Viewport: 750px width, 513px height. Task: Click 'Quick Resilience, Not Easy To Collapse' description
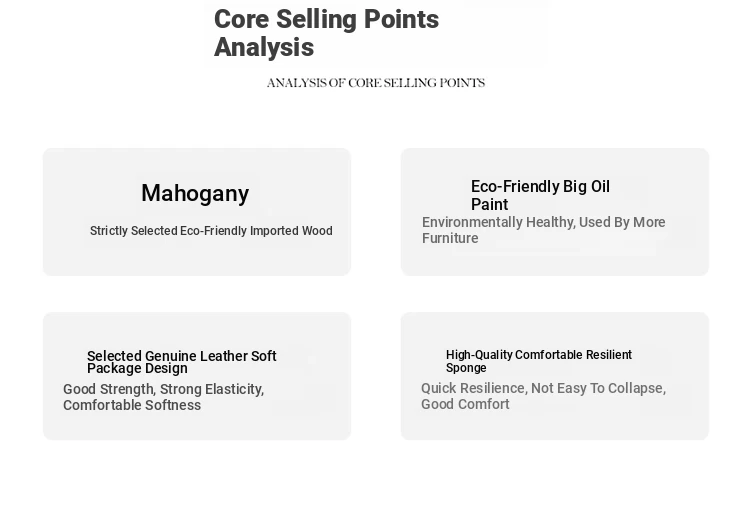point(543,388)
